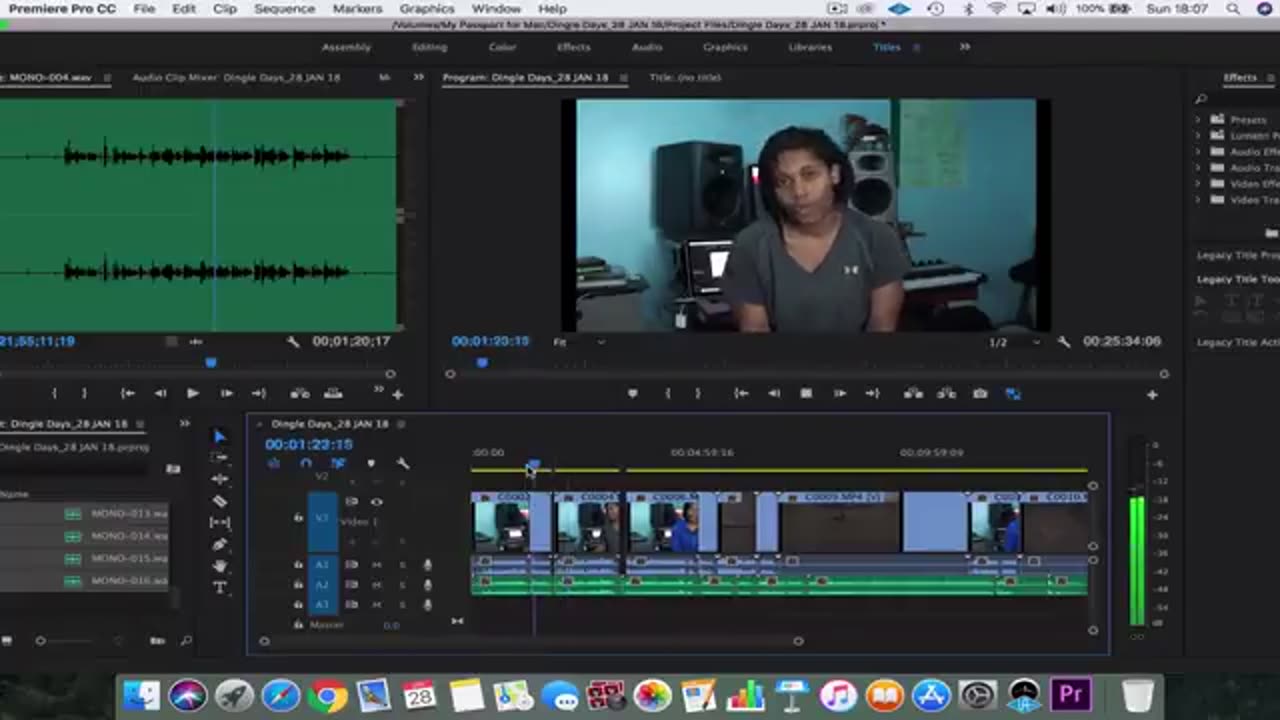
Task: Select the Razor tool in timeline tools
Action: pos(220,501)
